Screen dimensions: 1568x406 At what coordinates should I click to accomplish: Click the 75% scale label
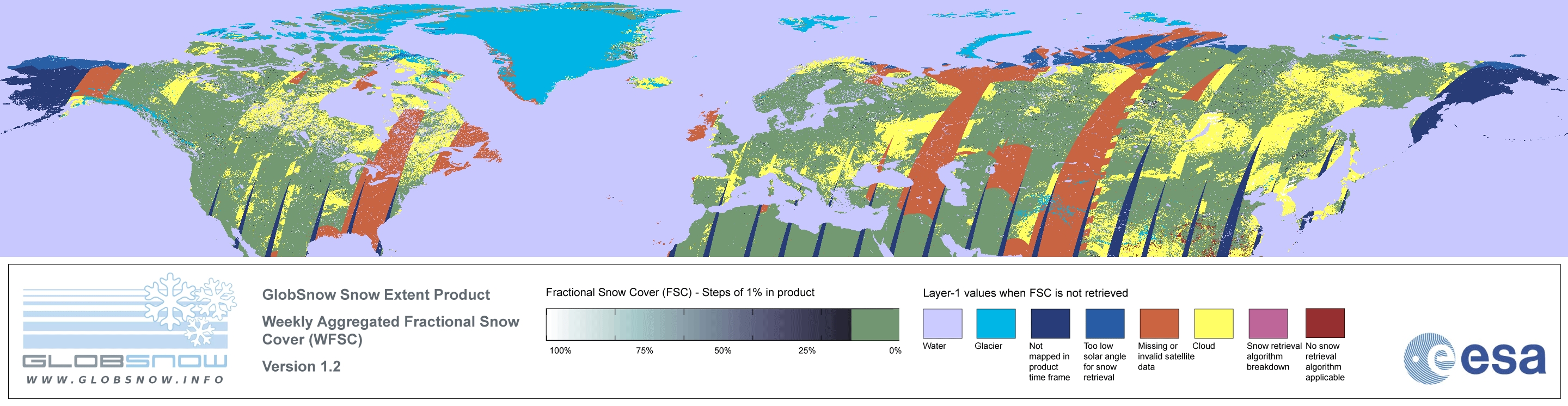tap(644, 350)
